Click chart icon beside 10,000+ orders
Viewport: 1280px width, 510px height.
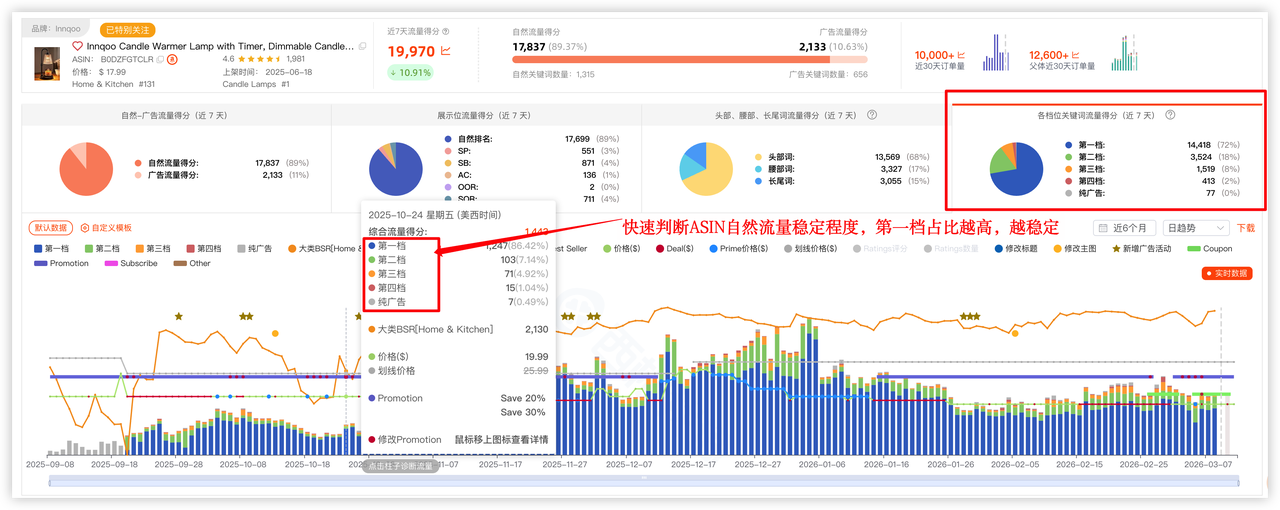(x=961, y=54)
